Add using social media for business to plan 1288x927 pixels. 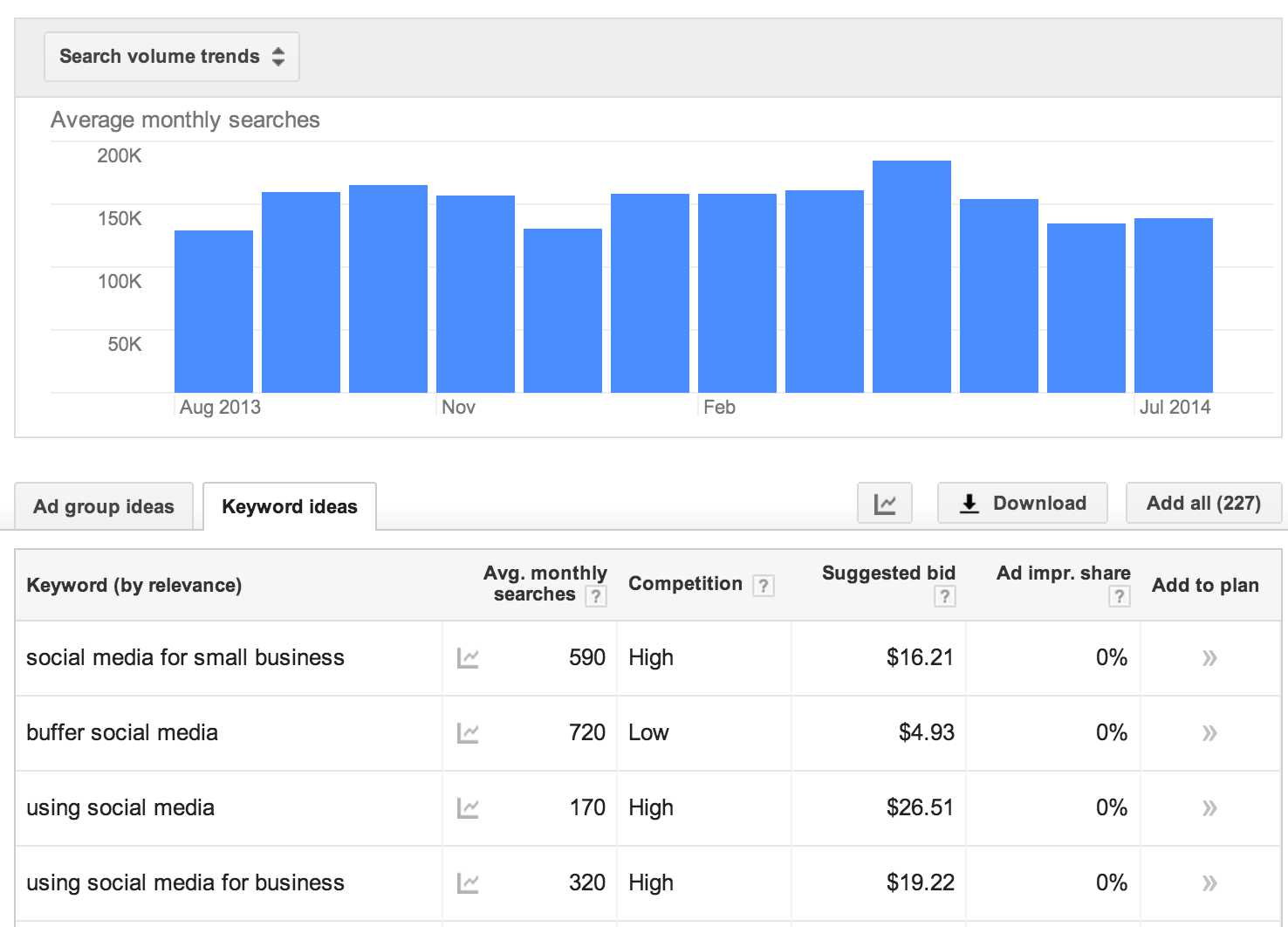click(x=1209, y=883)
